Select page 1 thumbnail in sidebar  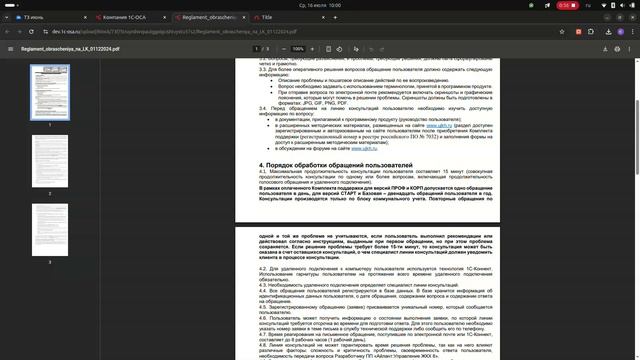pos(50,92)
